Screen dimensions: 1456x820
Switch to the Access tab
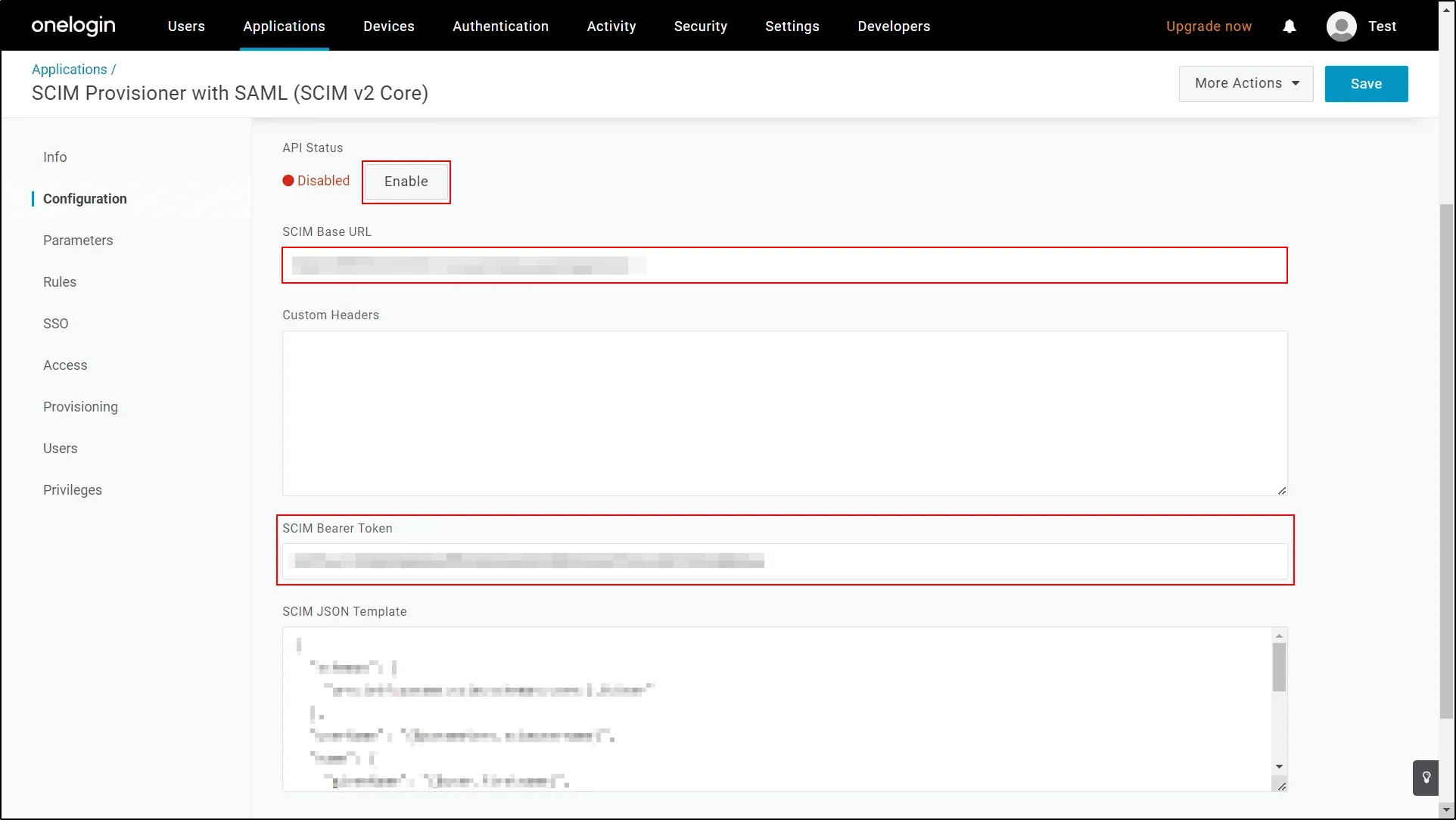[x=65, y=365]
